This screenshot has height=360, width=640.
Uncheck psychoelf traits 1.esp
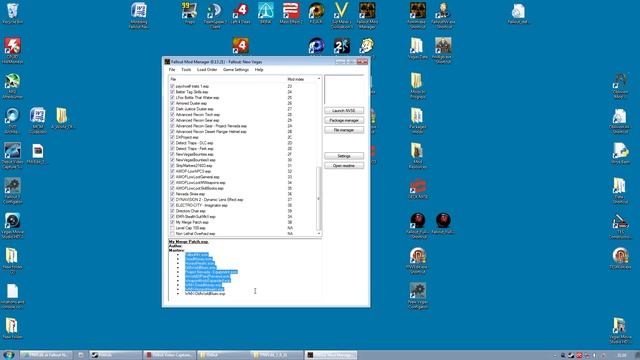(172, 86)
